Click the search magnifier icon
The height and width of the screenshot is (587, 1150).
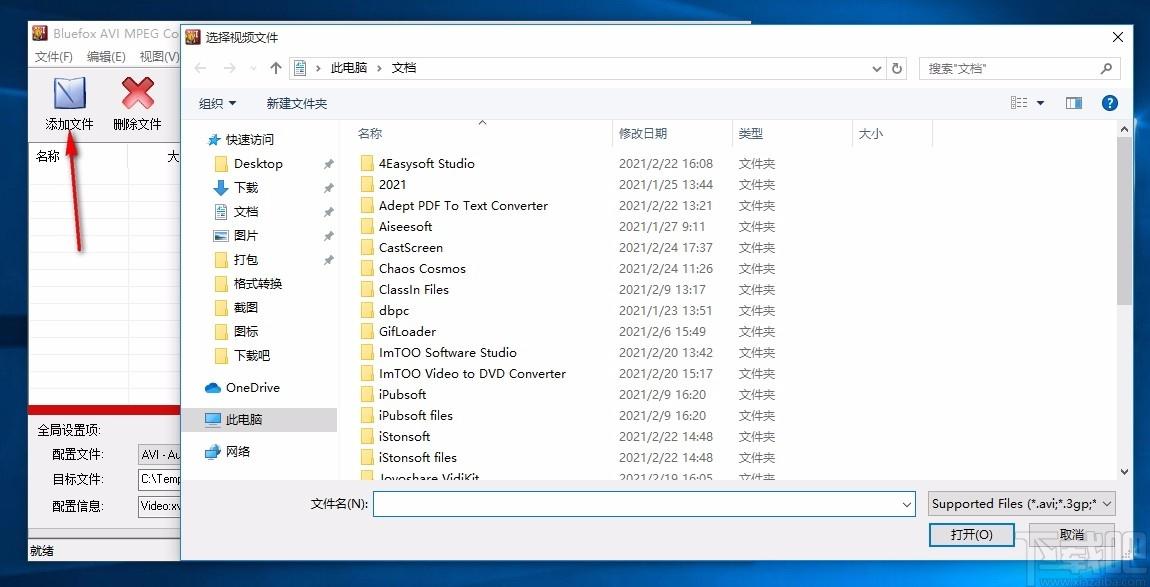coord(1107,68)
